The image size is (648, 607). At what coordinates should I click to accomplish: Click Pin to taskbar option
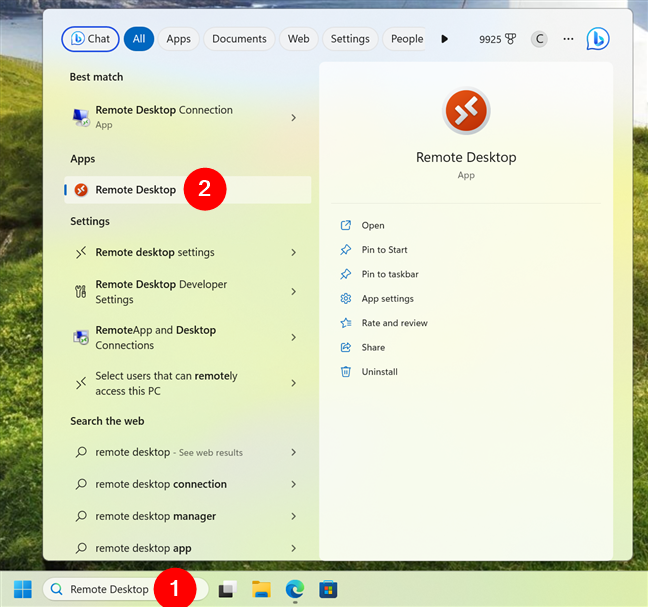[x=390, y=274]
